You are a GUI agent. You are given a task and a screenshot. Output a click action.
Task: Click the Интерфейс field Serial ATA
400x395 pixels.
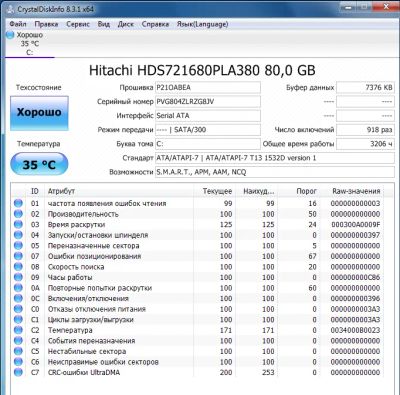click(x=208, y=116)
